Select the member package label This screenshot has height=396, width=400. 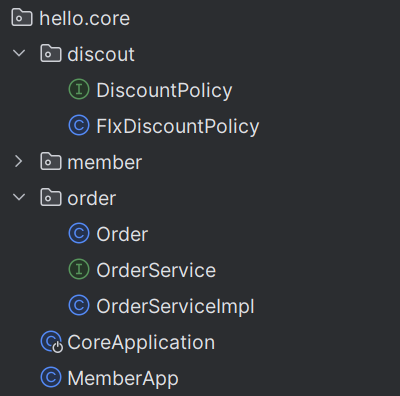pos(105,162)
